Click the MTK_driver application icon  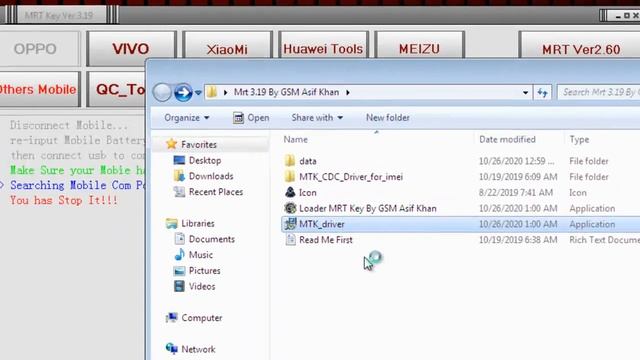click(290, 224)
